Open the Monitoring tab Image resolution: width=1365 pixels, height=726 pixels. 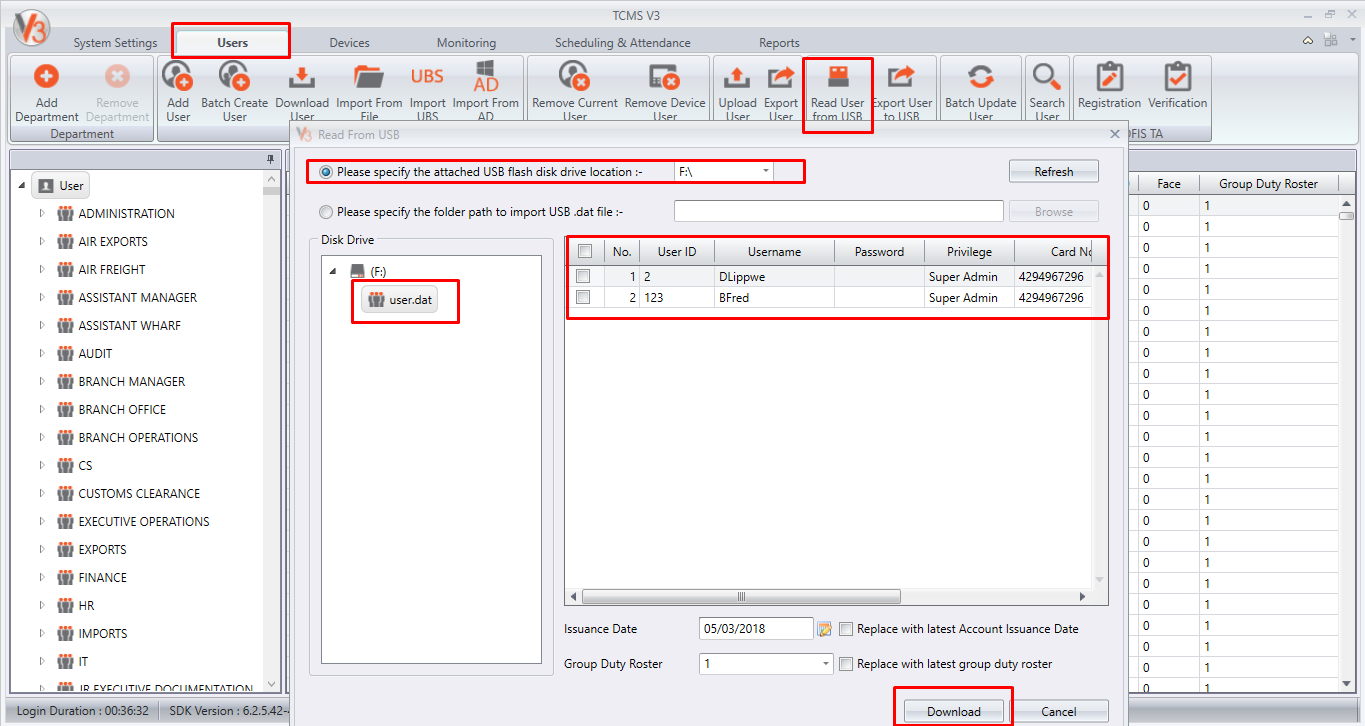pos(466,43)
